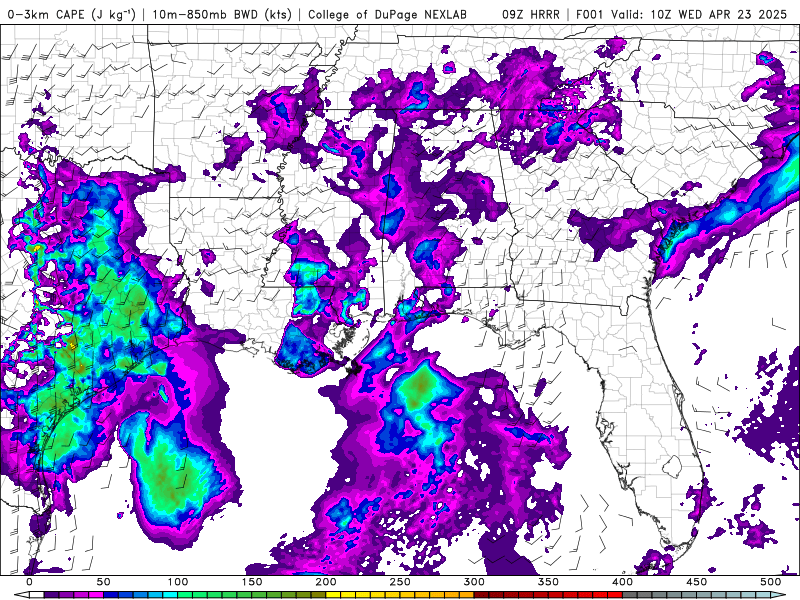
Task: Click the '50' label on the color scale
Action: pyautogui.click(x=104, y=582)
